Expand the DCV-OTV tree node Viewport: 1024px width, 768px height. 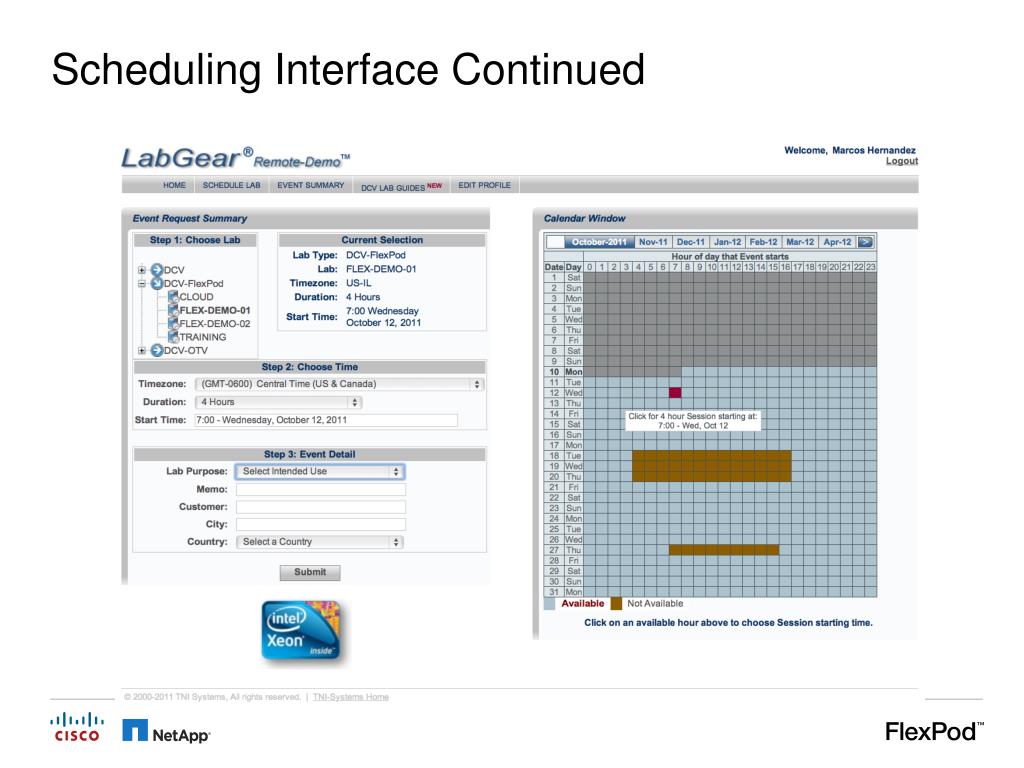pos(142,351)
